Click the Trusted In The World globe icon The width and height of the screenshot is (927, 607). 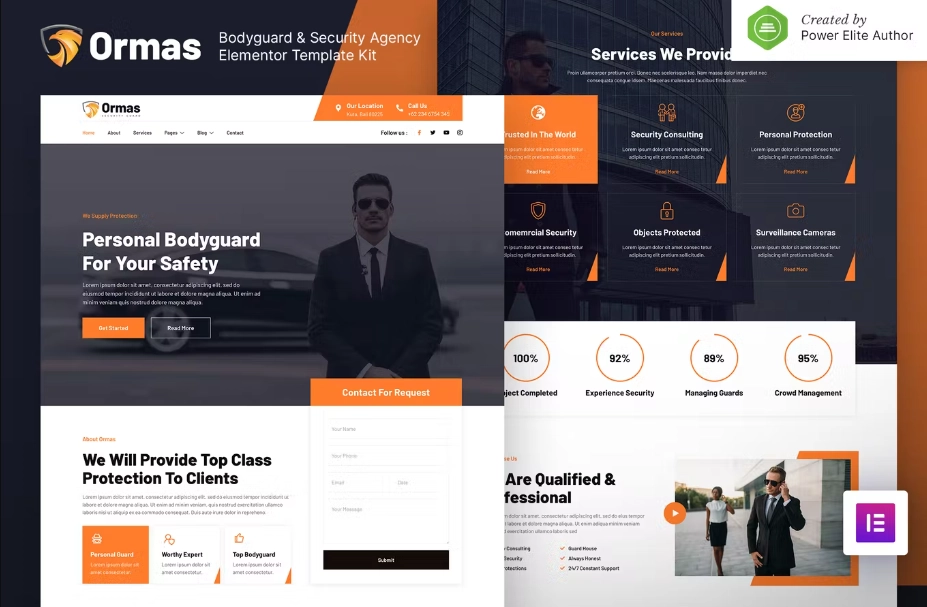tap(538, 112)
